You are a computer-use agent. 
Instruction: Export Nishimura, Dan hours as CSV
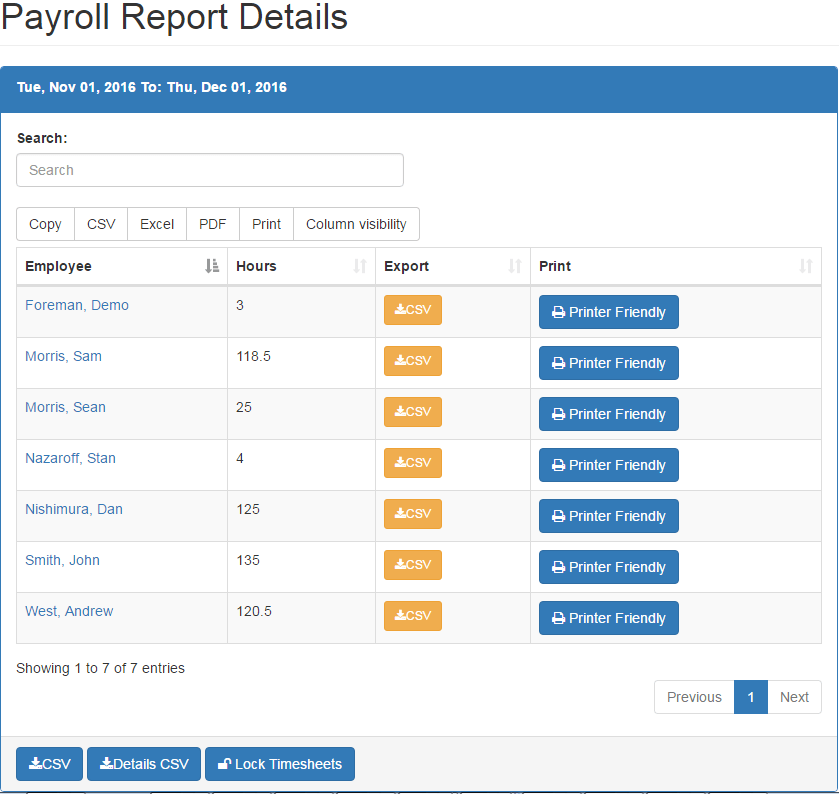point(412,514)
